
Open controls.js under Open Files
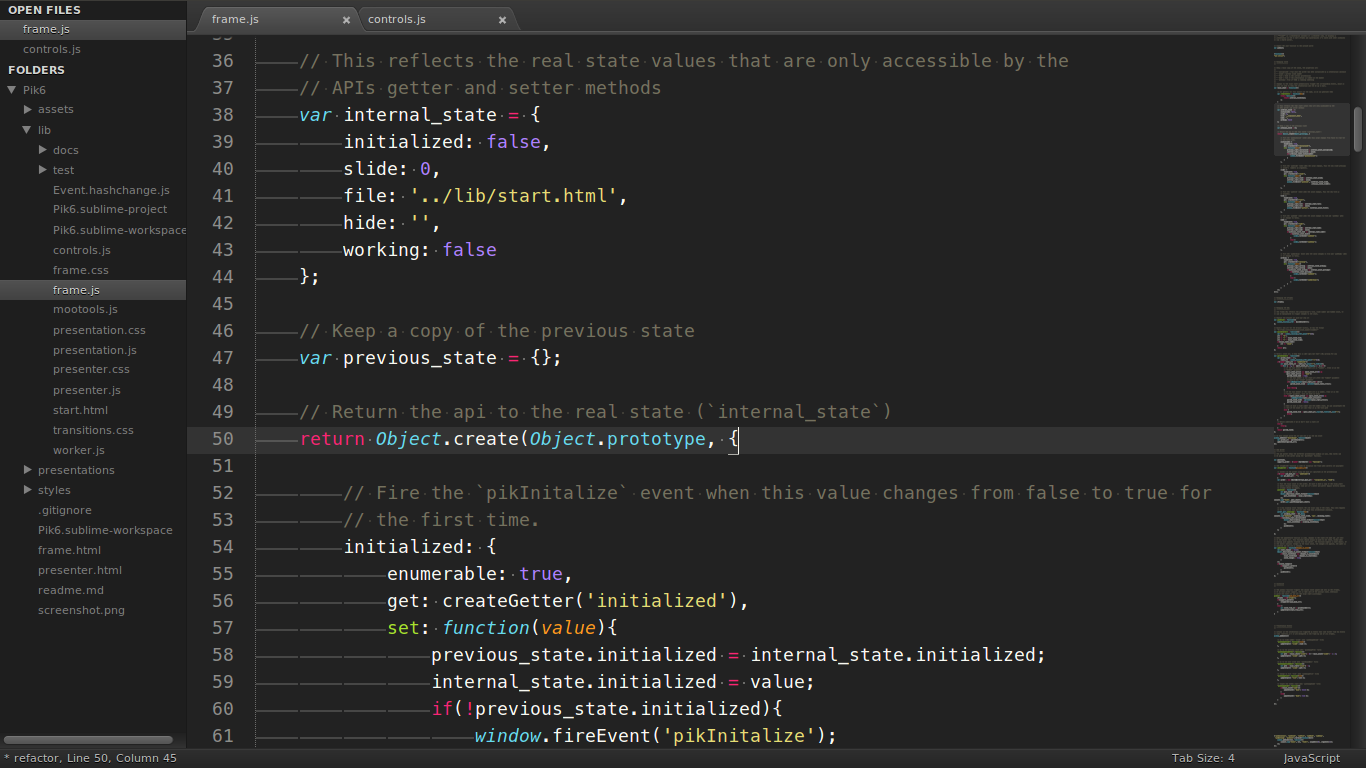coord(93,49)
